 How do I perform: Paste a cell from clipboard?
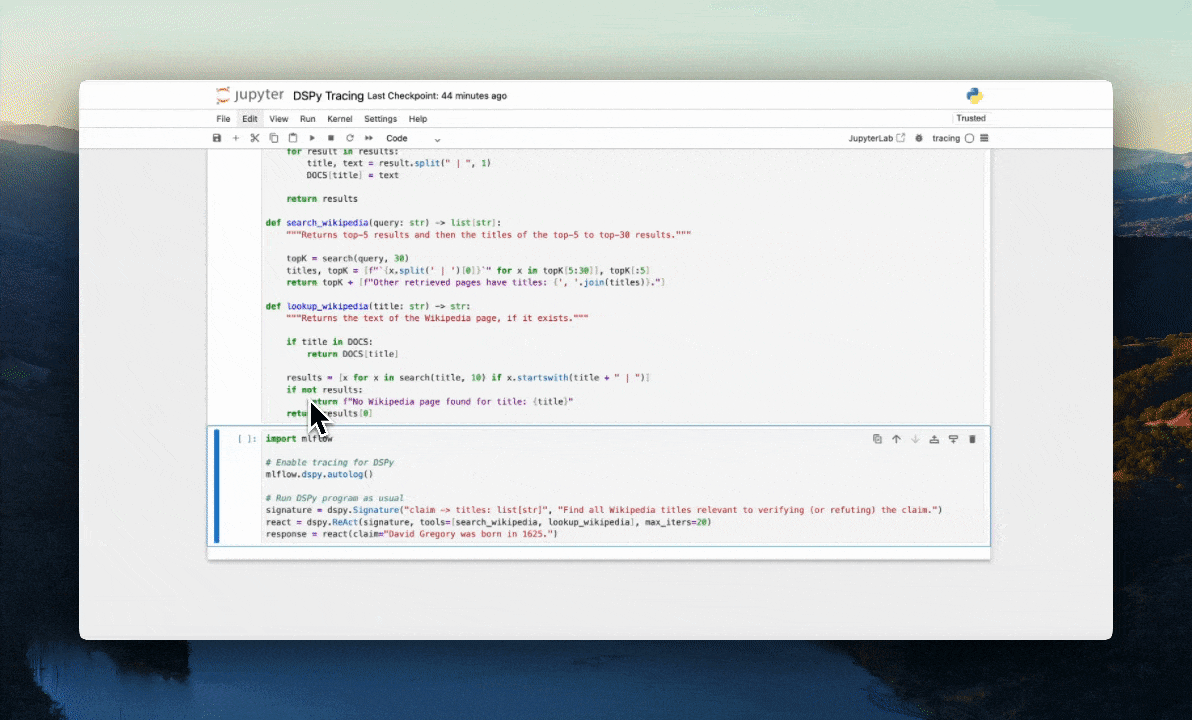click(x=291, y=138)
